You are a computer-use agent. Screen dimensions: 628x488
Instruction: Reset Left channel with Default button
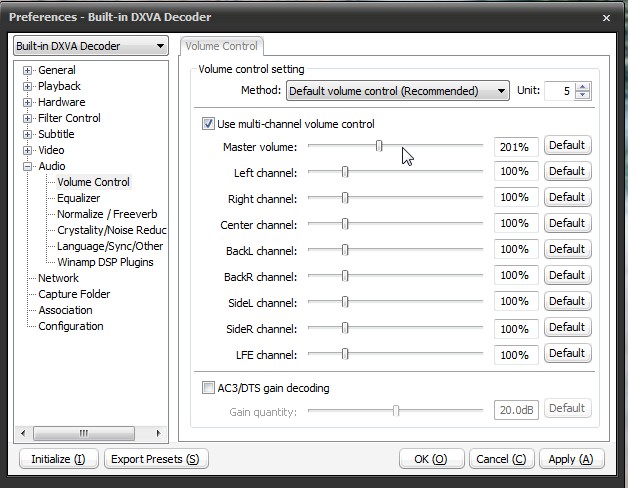coord(567,171)
